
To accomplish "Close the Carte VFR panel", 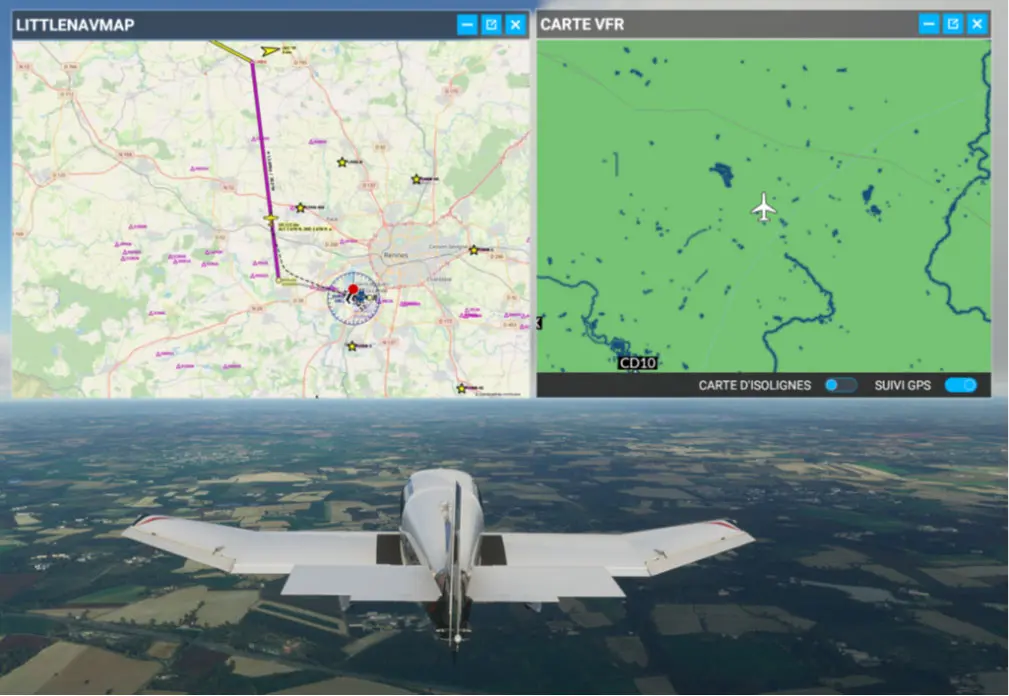I will pyautogui.click(x=977, y=24).
